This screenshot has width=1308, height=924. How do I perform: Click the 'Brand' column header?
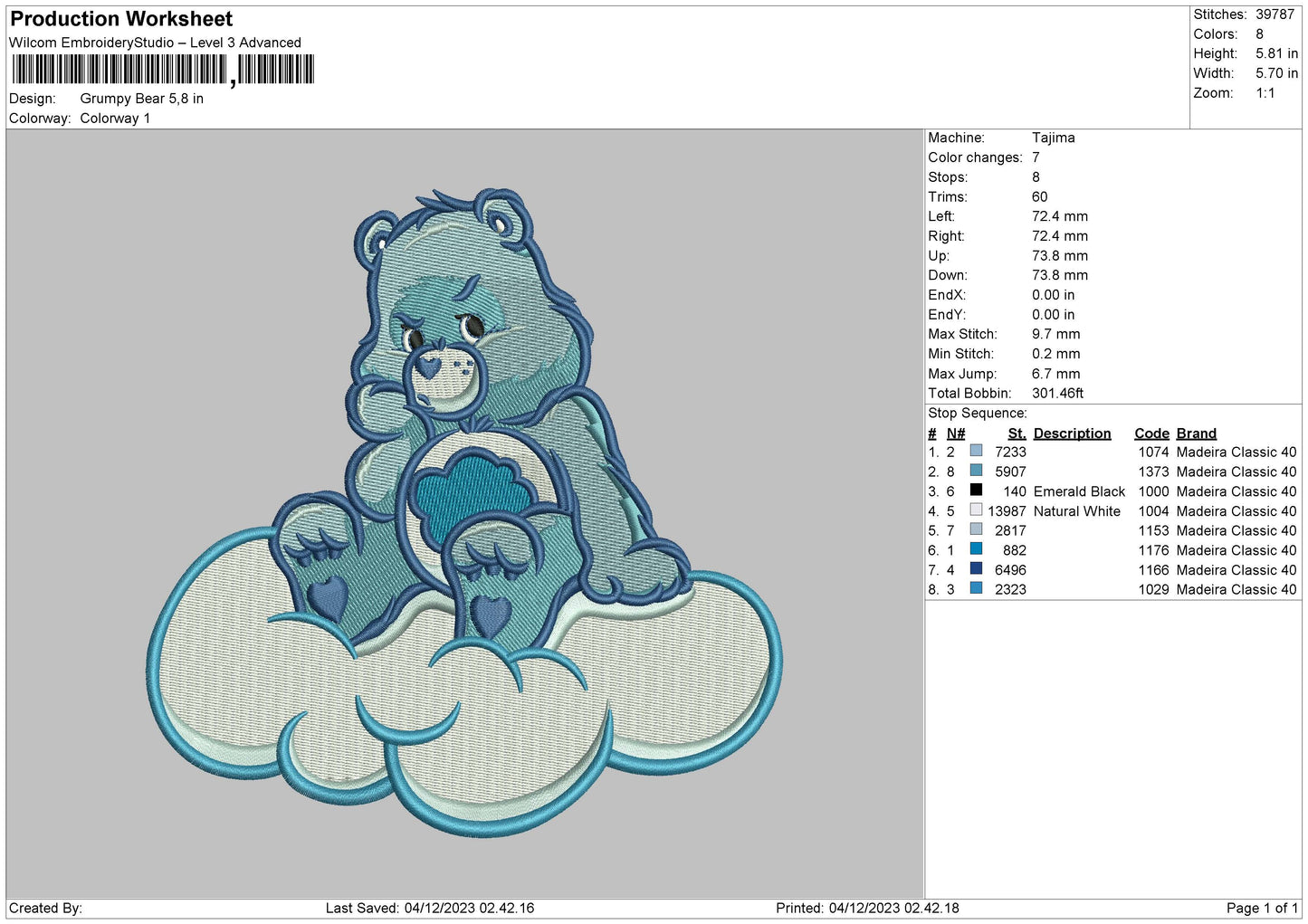pos(1197,433)
